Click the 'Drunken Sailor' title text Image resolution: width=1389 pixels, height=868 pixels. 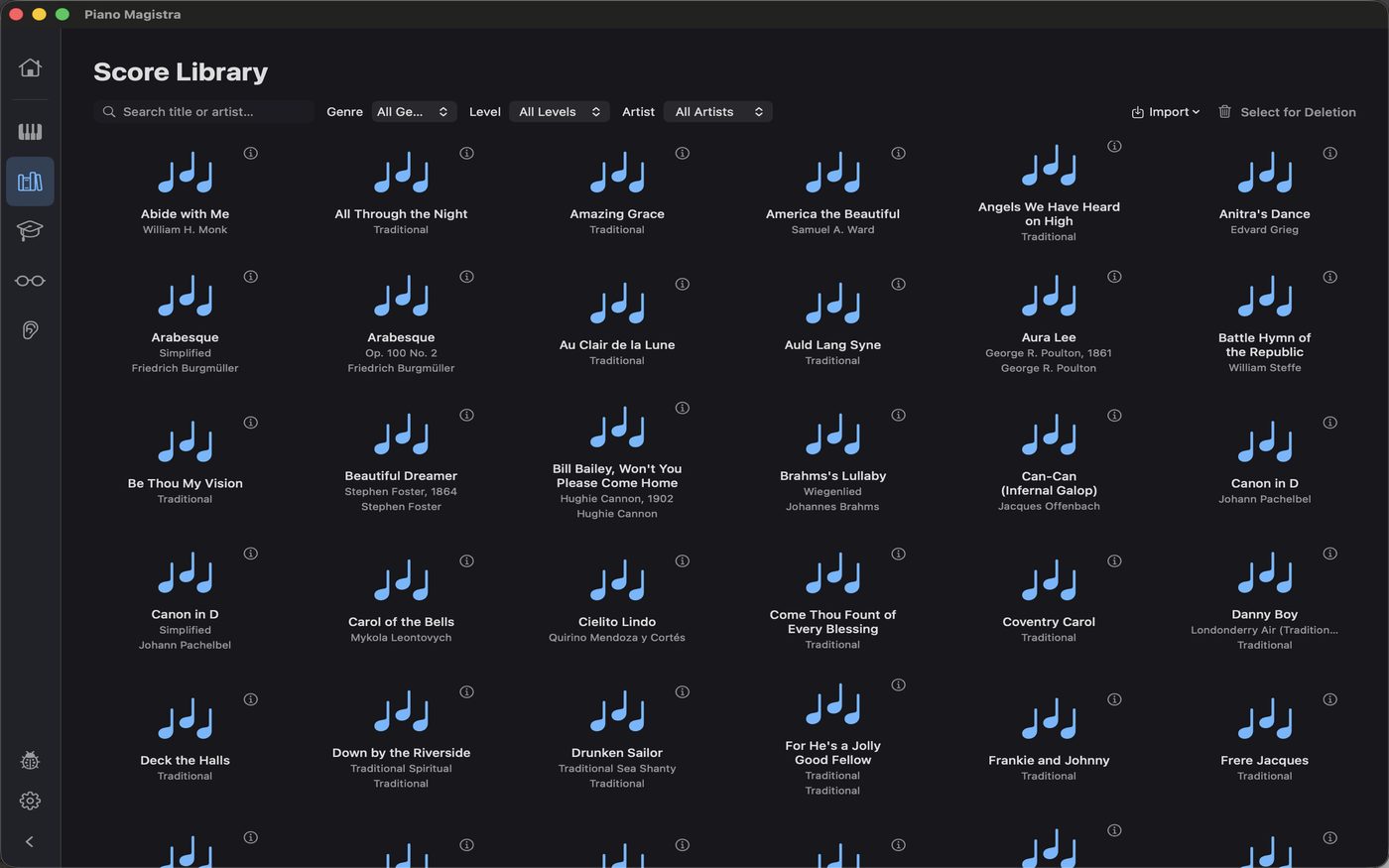pyautogui.click(x=617, y=752)
